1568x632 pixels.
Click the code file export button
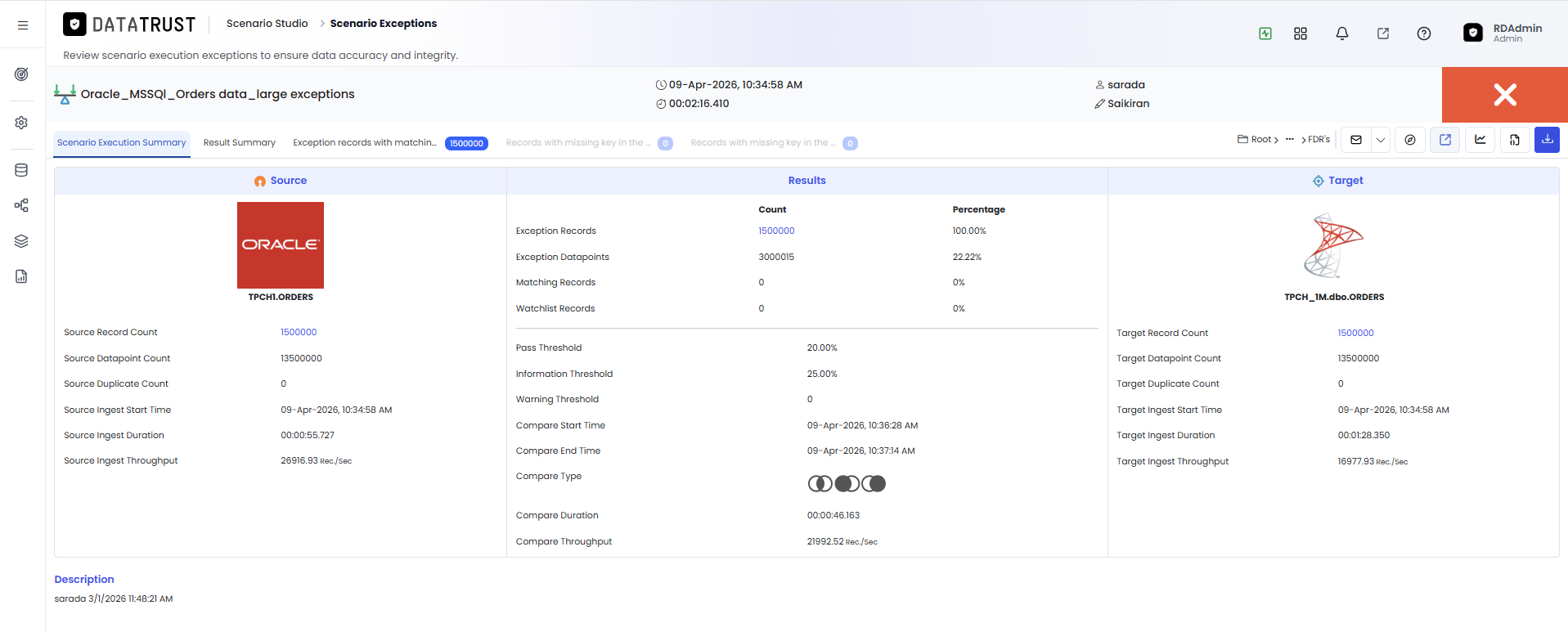pos(1515,140)
